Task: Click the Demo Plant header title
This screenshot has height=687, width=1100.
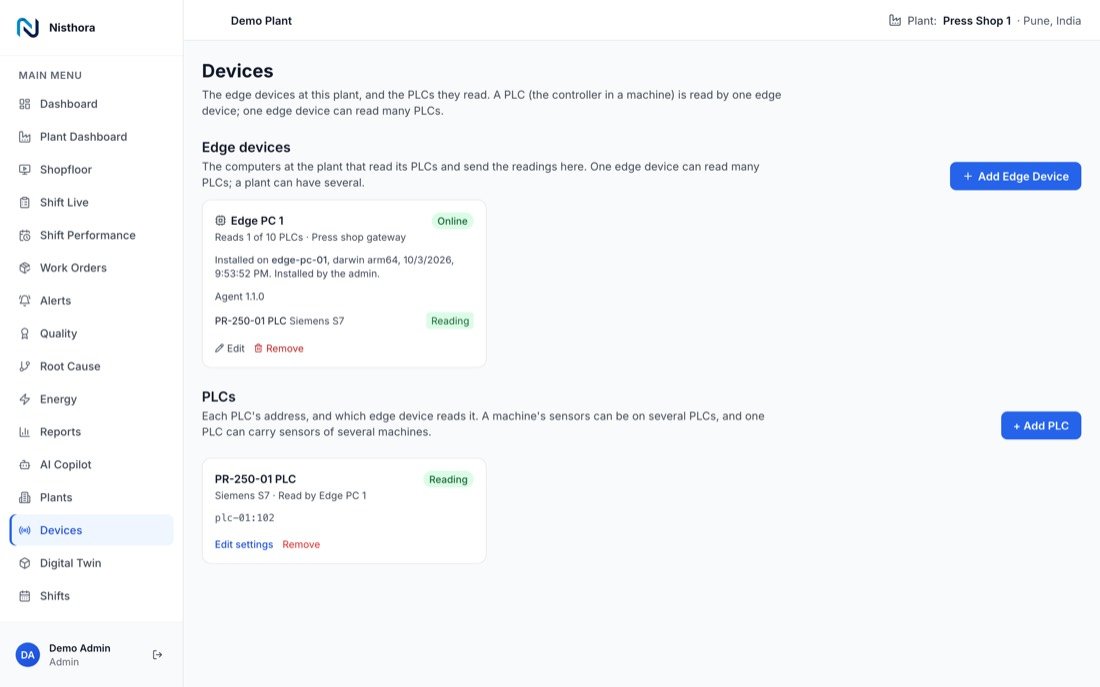Action: [x=261, y=21]
